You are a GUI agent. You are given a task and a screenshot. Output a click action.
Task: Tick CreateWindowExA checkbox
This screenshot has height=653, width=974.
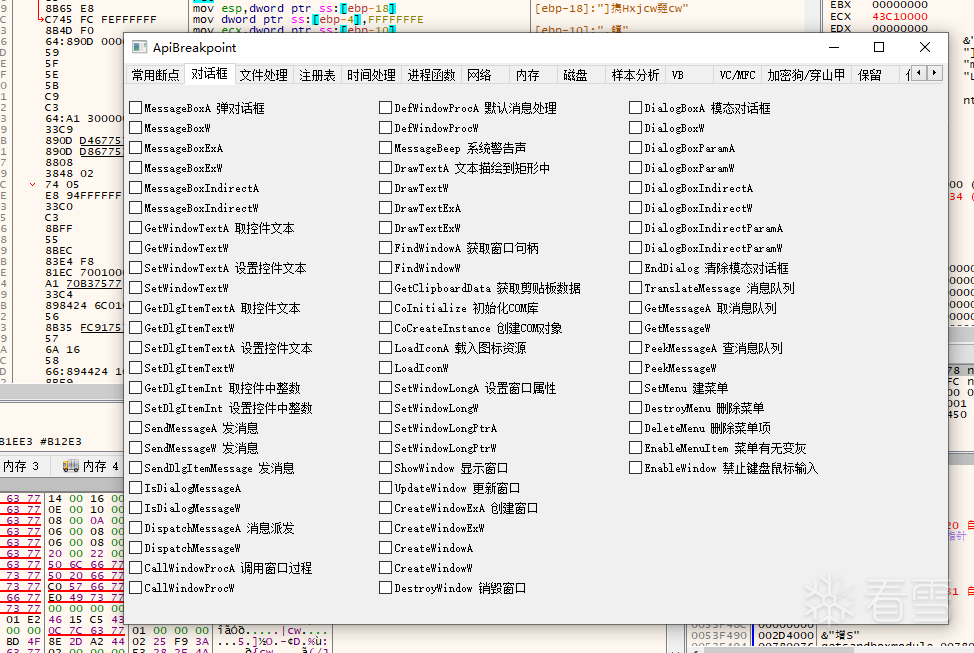point(385,508)
